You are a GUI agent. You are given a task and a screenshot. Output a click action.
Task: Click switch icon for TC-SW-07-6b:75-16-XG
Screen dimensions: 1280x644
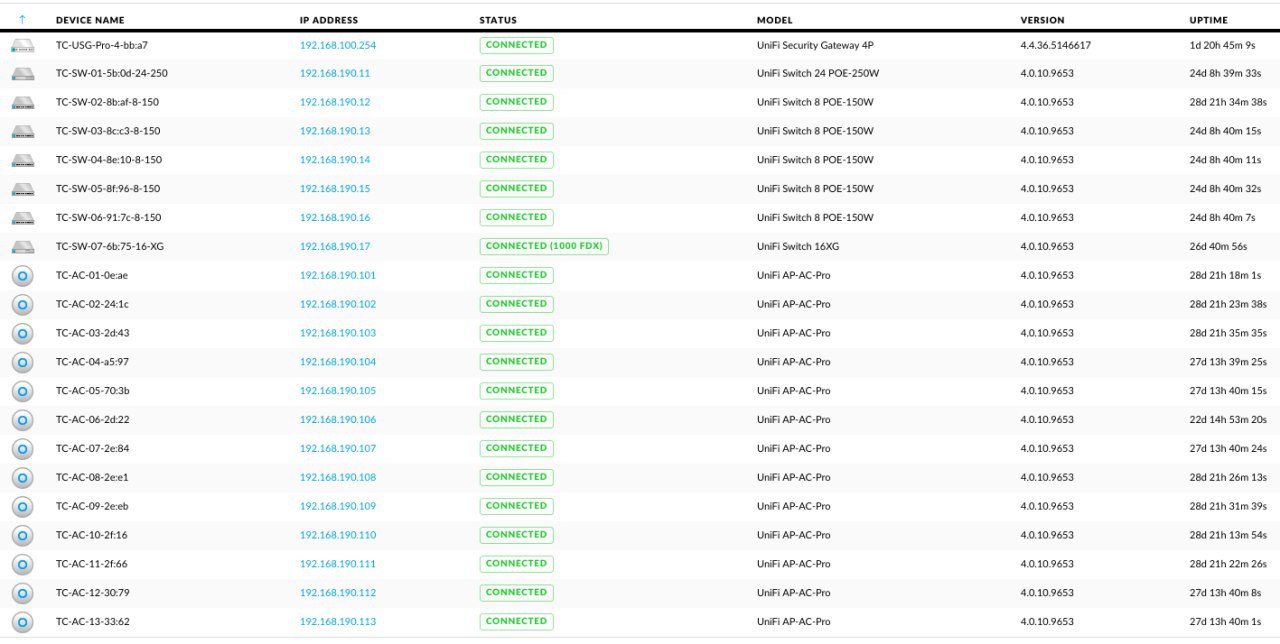click(22, 247)
